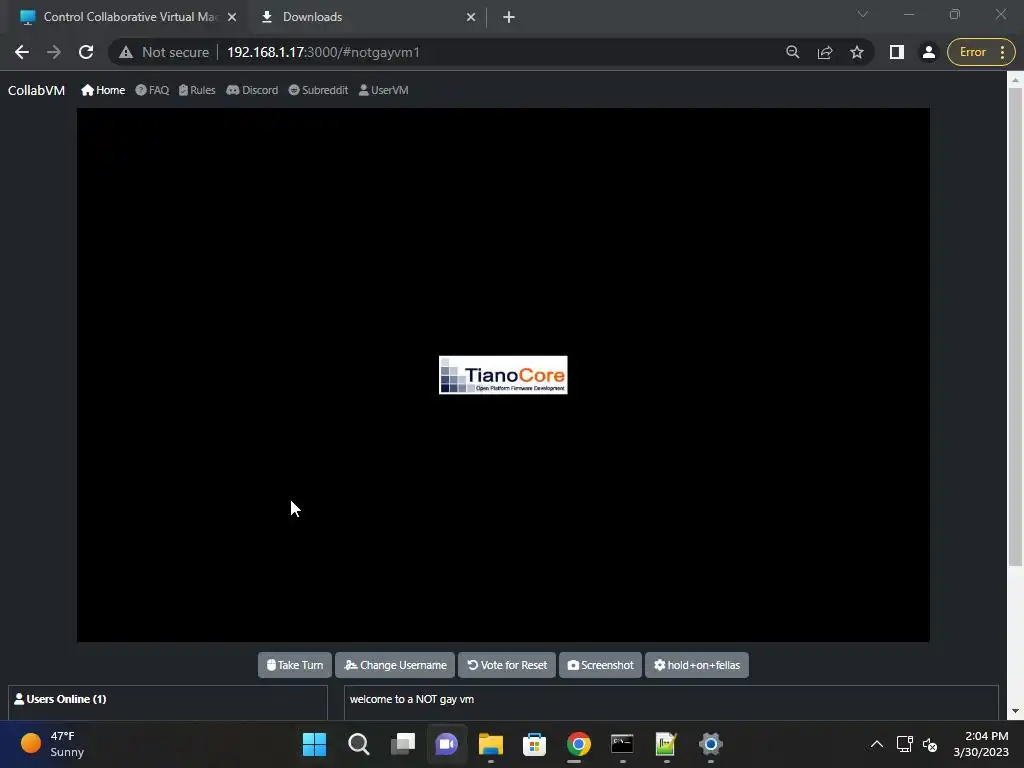Open the zoom magnifier in address bar
Viewport: 1024px width, 768px height.
point(793,52)
